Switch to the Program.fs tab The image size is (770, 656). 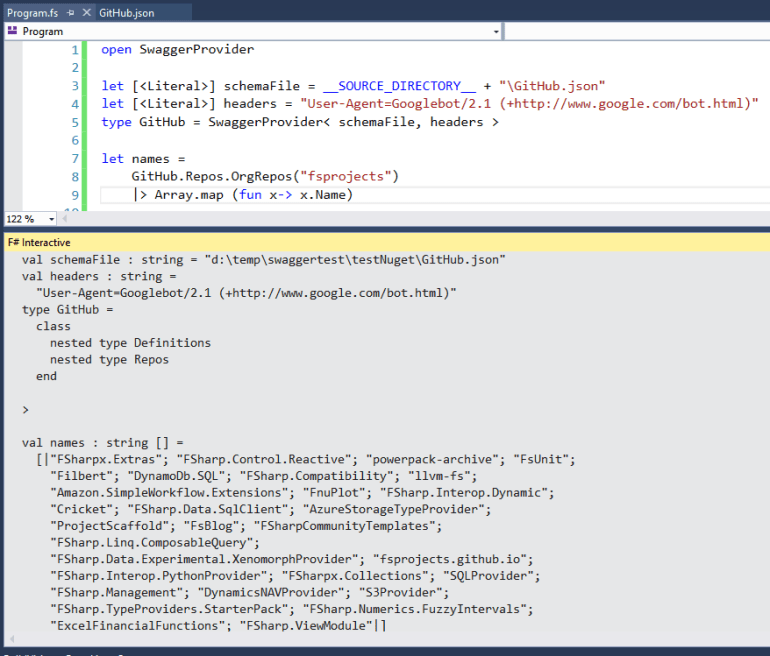(32, 13)
